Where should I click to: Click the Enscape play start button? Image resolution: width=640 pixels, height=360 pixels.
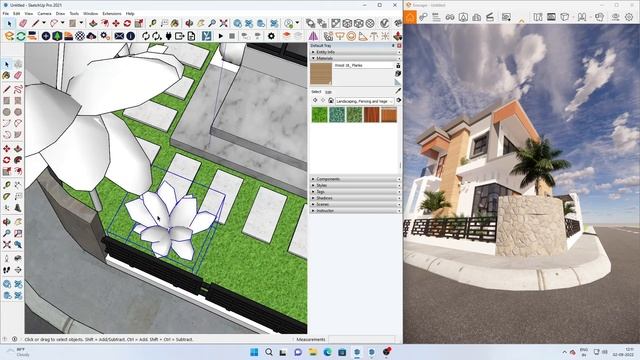tap(221, 36)
